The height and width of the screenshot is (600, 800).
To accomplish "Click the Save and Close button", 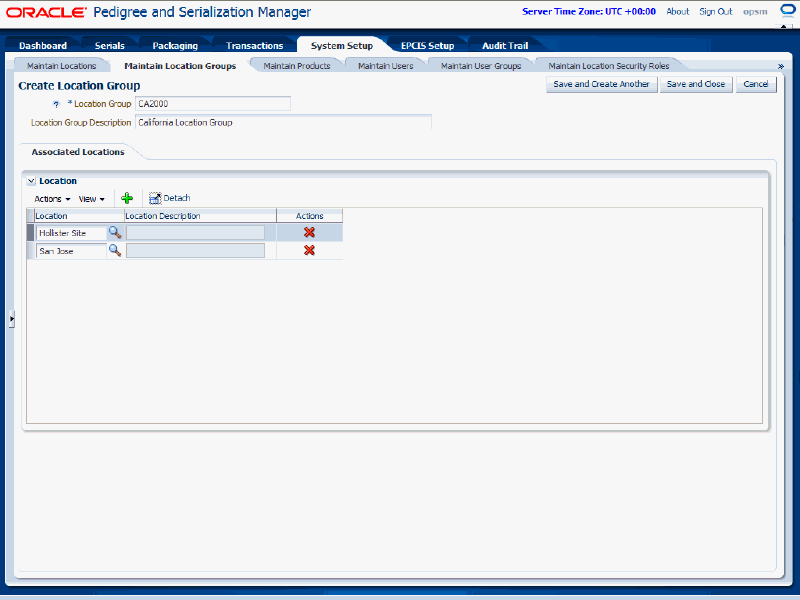I will click(x=696, y=84).
